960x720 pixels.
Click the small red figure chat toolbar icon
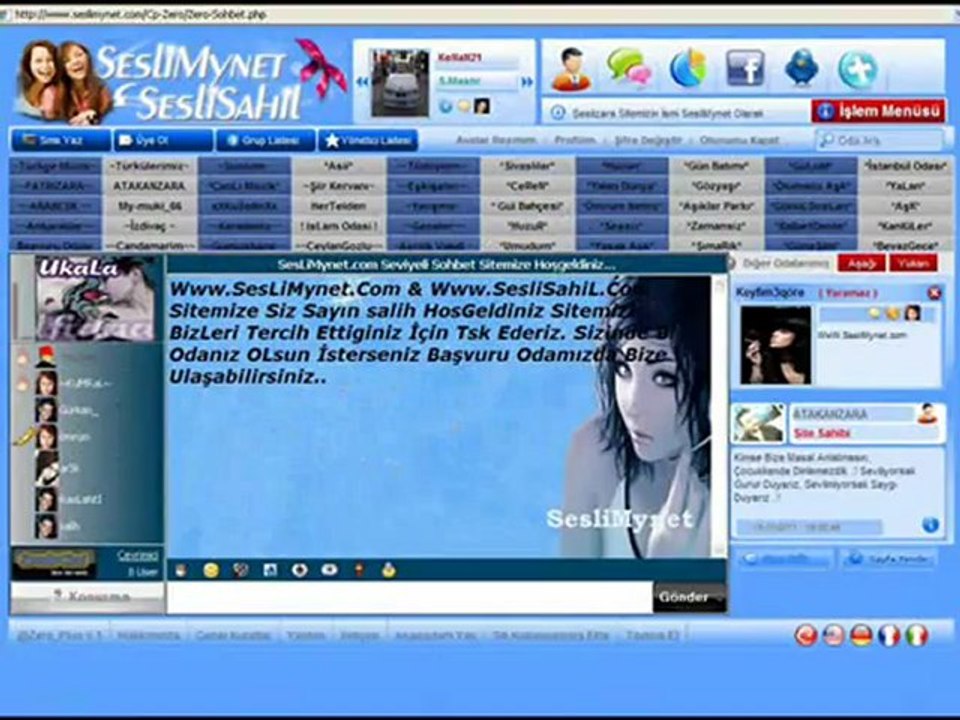359,571
